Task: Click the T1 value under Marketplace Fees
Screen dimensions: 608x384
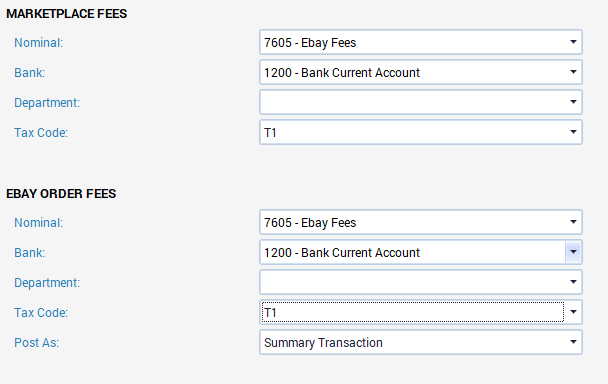Action: (x=270, y=133)
